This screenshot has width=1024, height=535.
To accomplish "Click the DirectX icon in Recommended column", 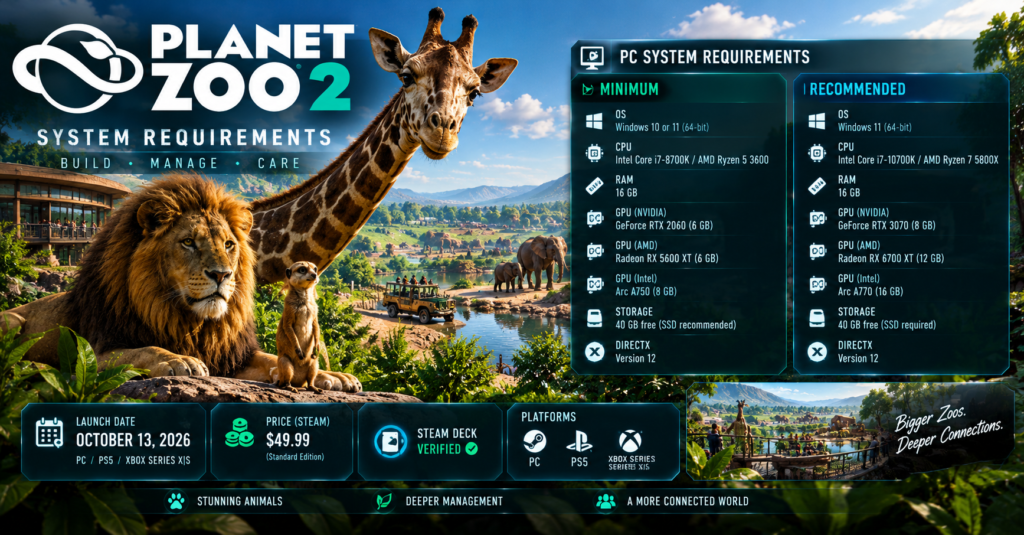I will [x=817, y=352].
